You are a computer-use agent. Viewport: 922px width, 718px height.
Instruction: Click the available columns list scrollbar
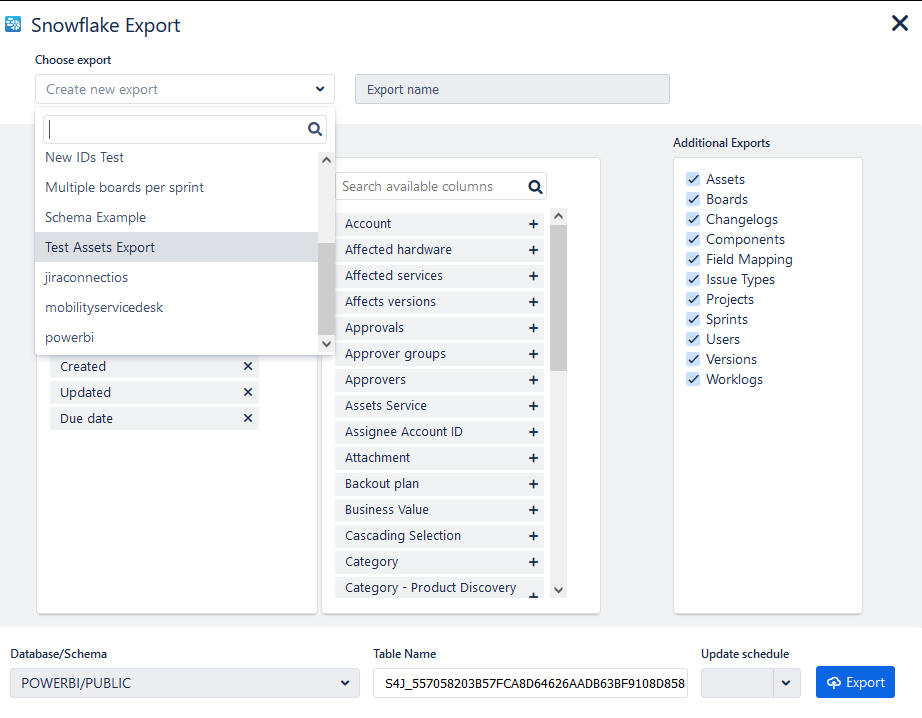[x=559, y=300]
